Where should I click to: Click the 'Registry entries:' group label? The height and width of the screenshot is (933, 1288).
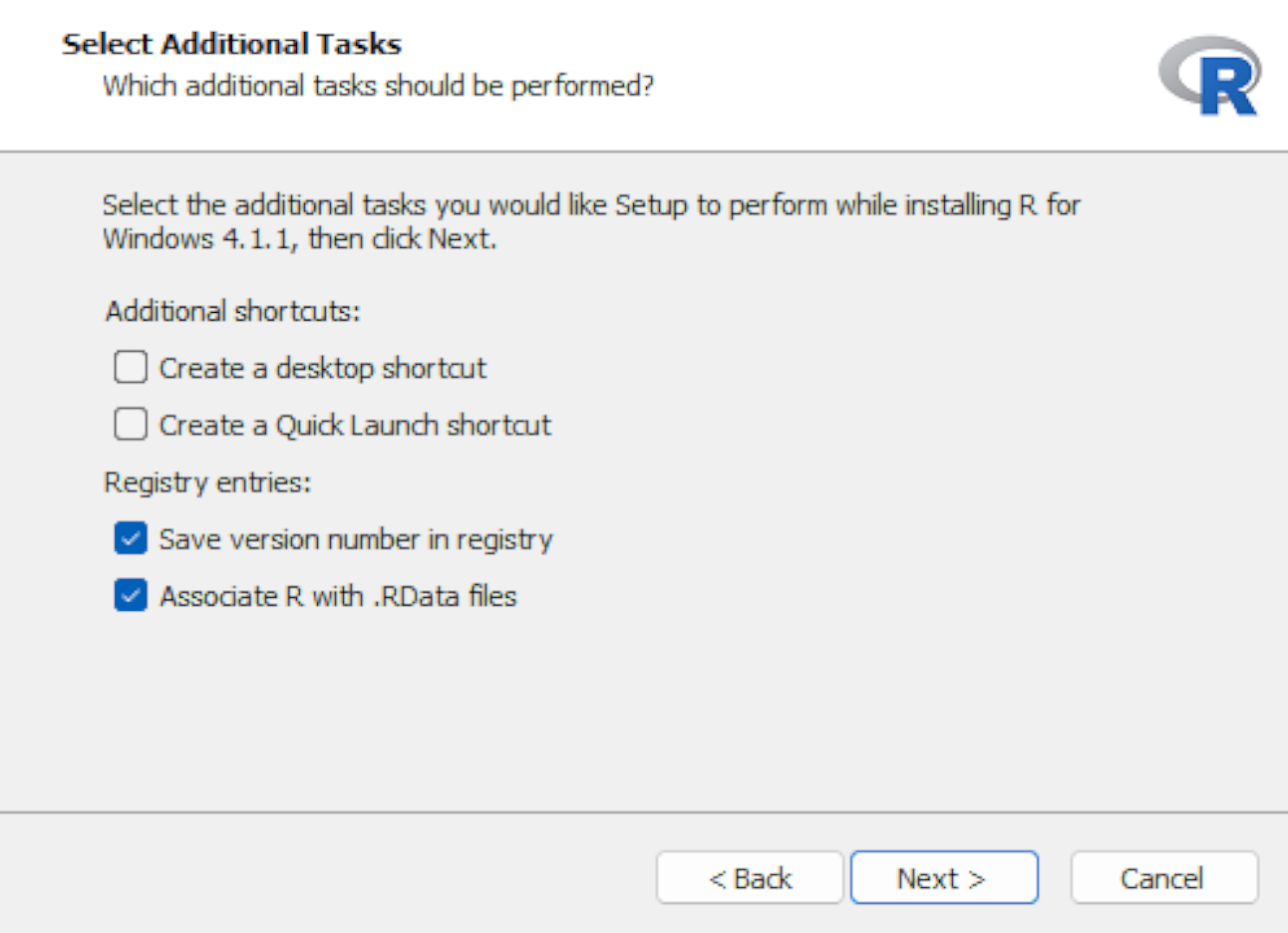tap(207, 483)
